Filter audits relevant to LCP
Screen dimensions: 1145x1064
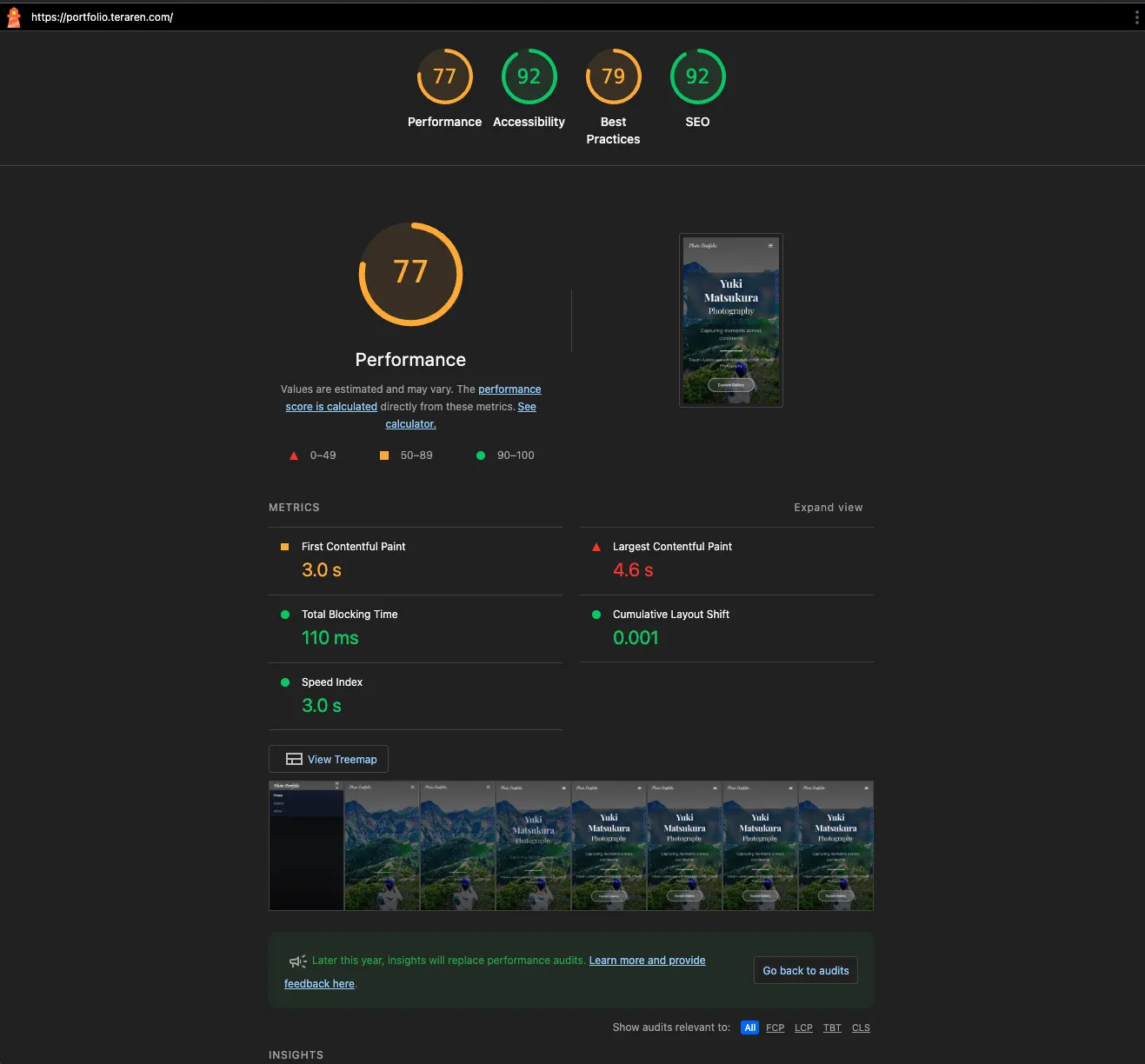tap(803, 1027)
